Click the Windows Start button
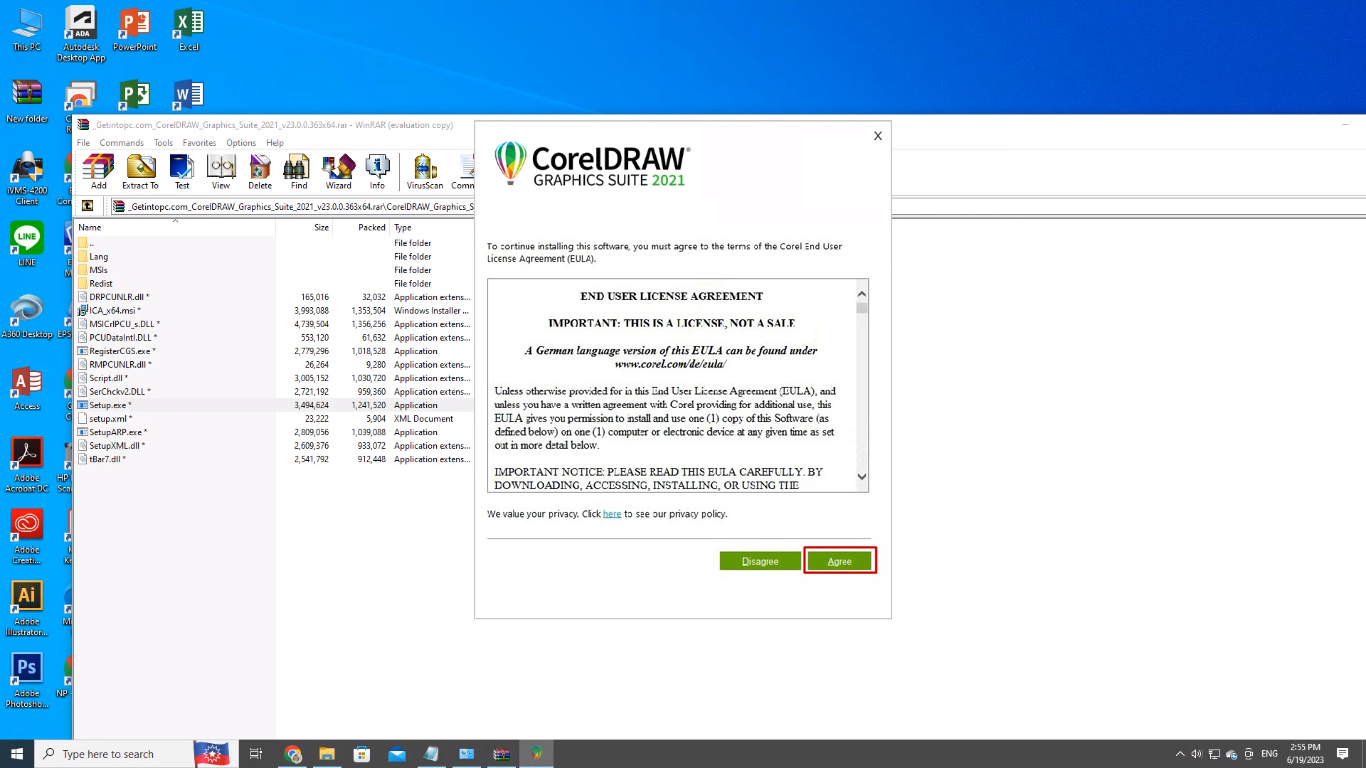The height and width of the screenshot is (768, 1366). coord(17,754)
